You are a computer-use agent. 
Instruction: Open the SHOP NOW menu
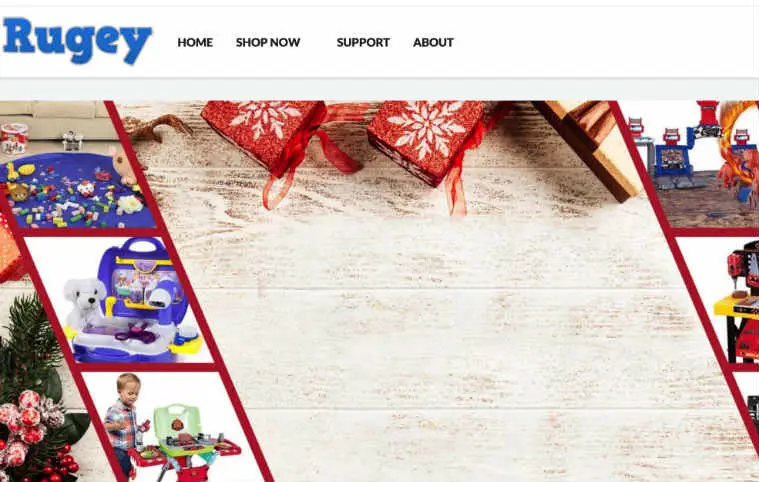pos(268,43)
